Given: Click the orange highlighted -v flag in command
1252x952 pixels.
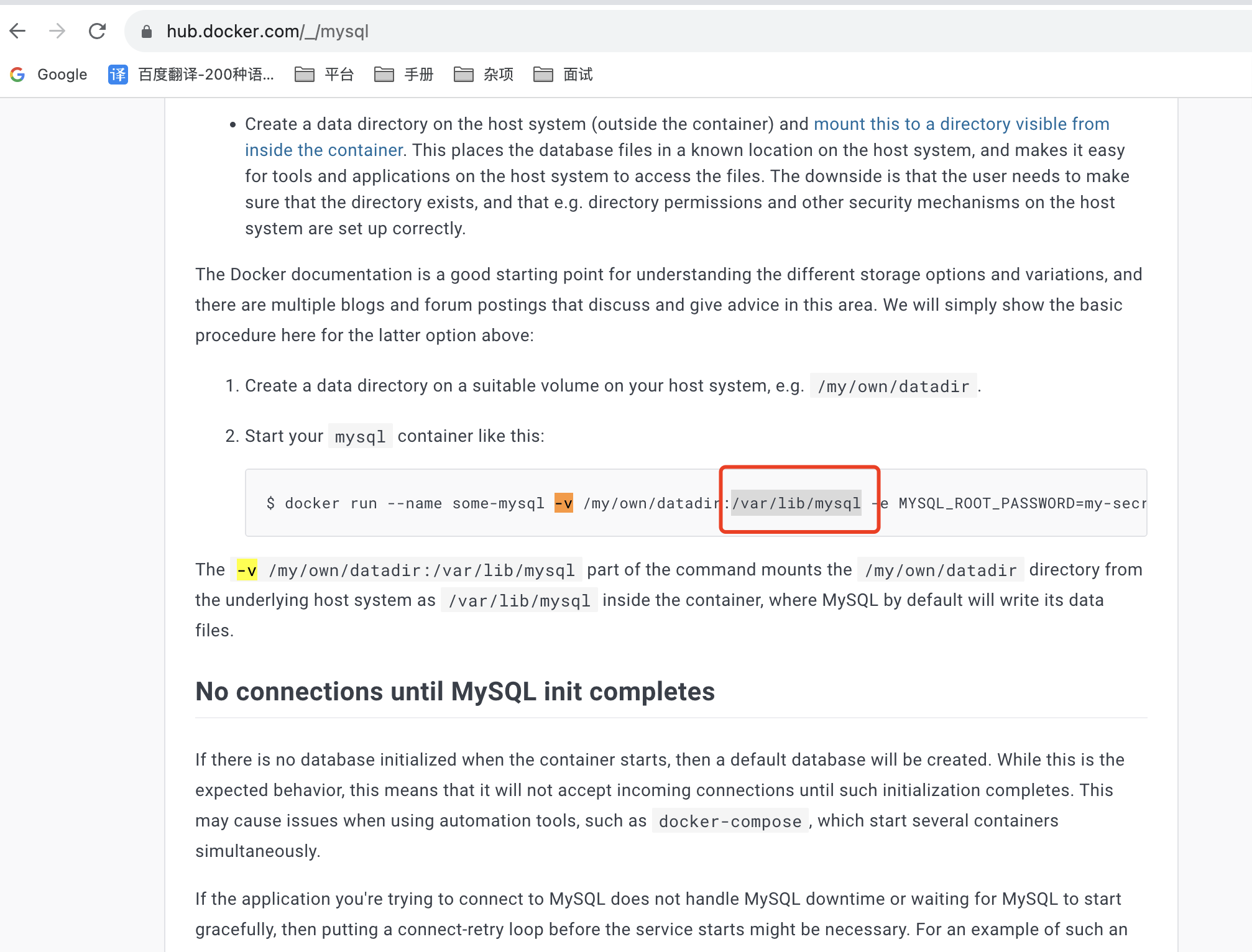Looking at the screenshot, I should (x=563, y=503).
